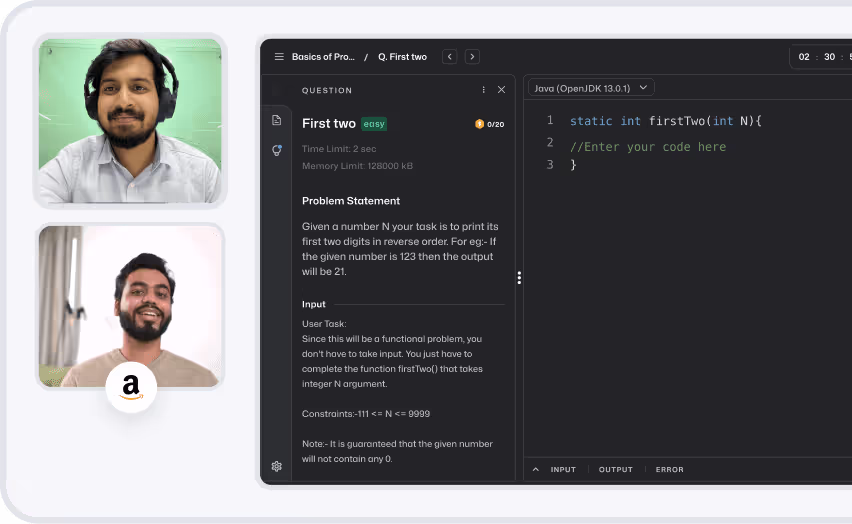Click the Time Limit: 2 sec text
Viewport: 852px width, 524px height.
click(339, 148)
